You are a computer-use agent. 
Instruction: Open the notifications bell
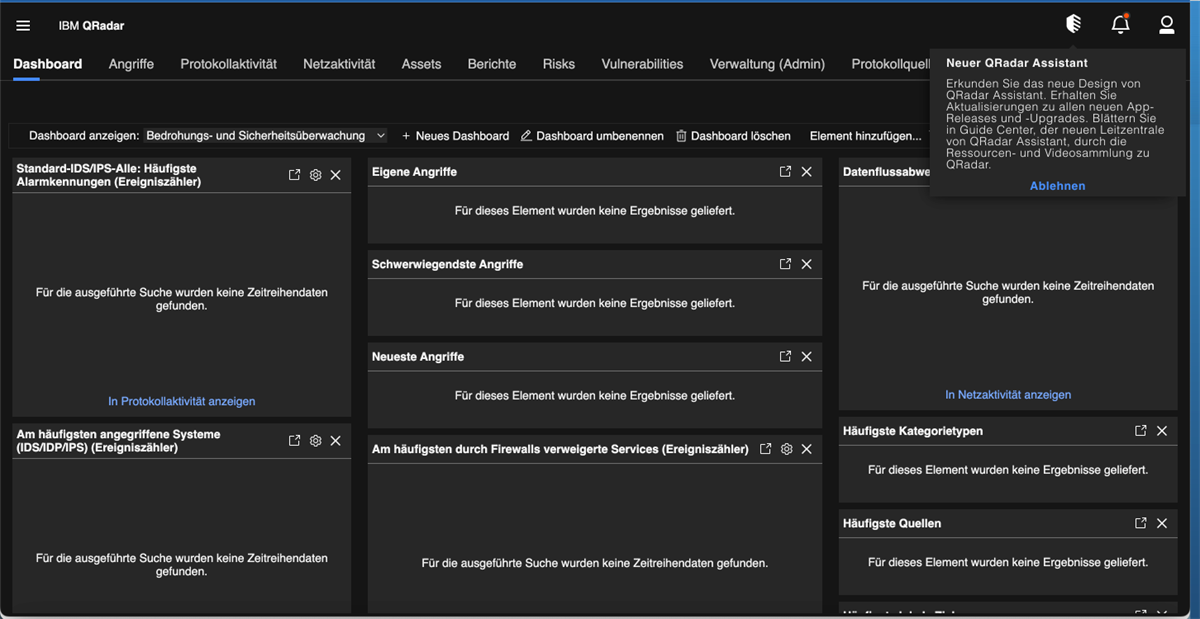tap(1120, 25)
